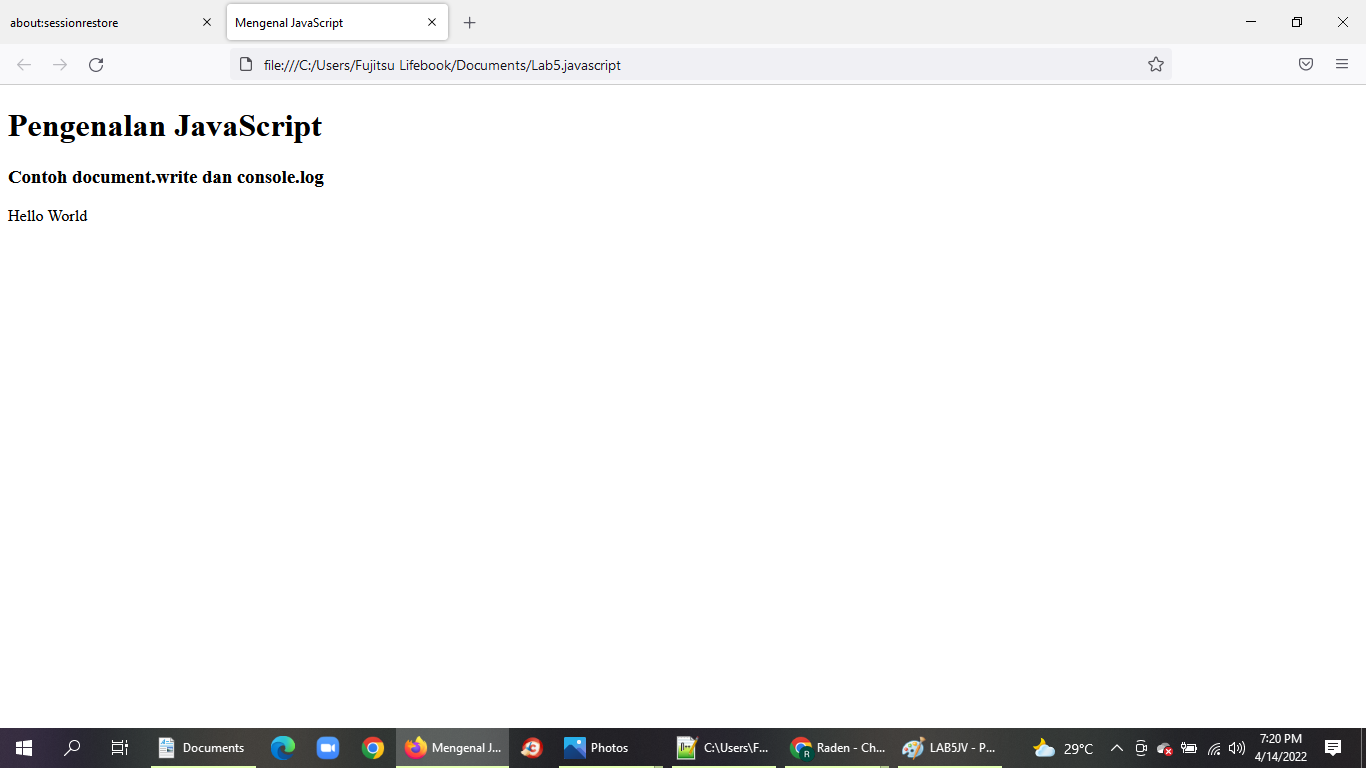Image resolution: width=1366 pixels, height=768 pixels.
Task: Click the Contoh document.write dan console.log subheading
Action: pos(166,177)
